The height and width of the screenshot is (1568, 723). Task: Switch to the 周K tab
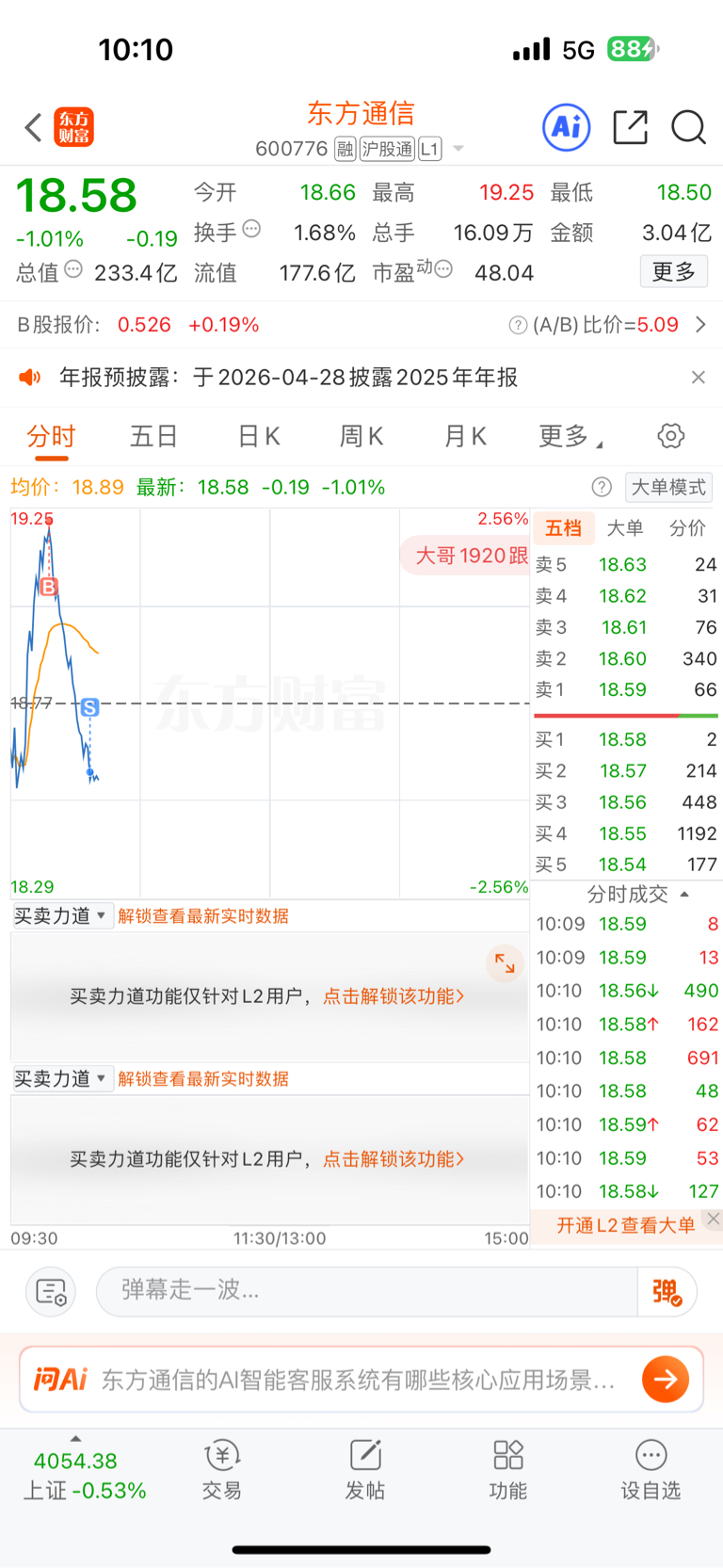tap(361, 437)
